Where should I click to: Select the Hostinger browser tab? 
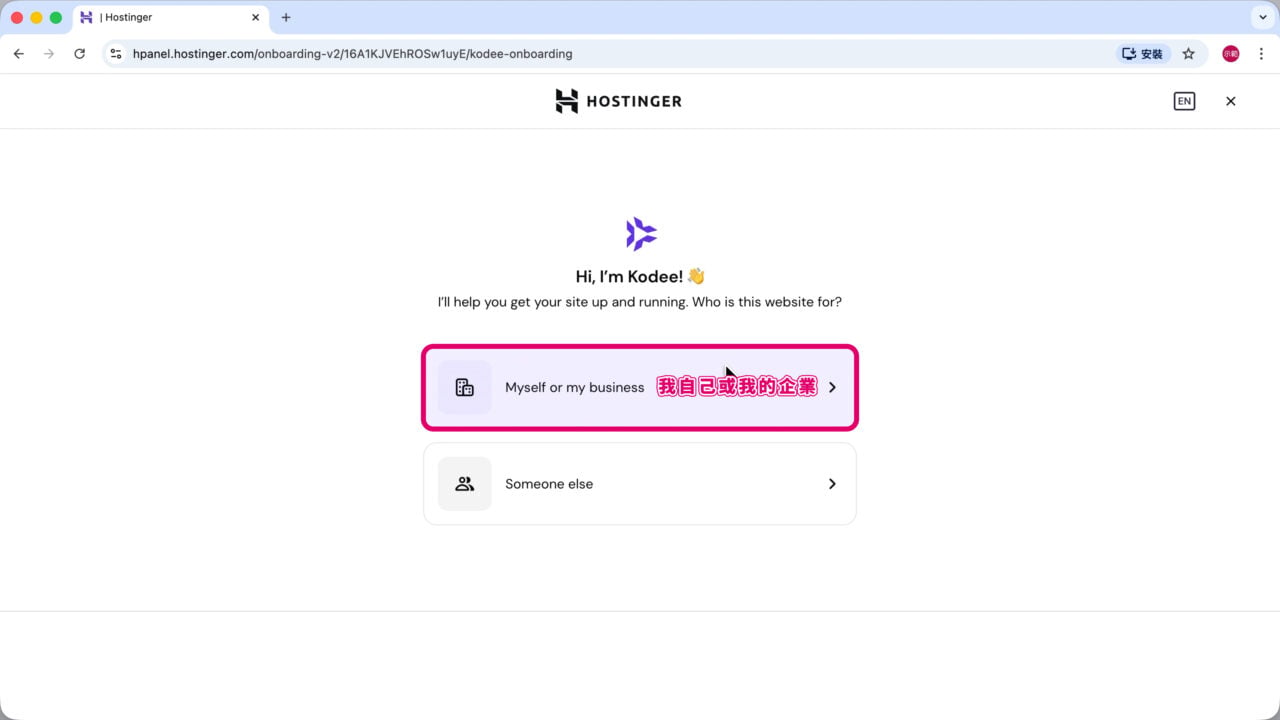pyautogui.click(x=170, y=18)
